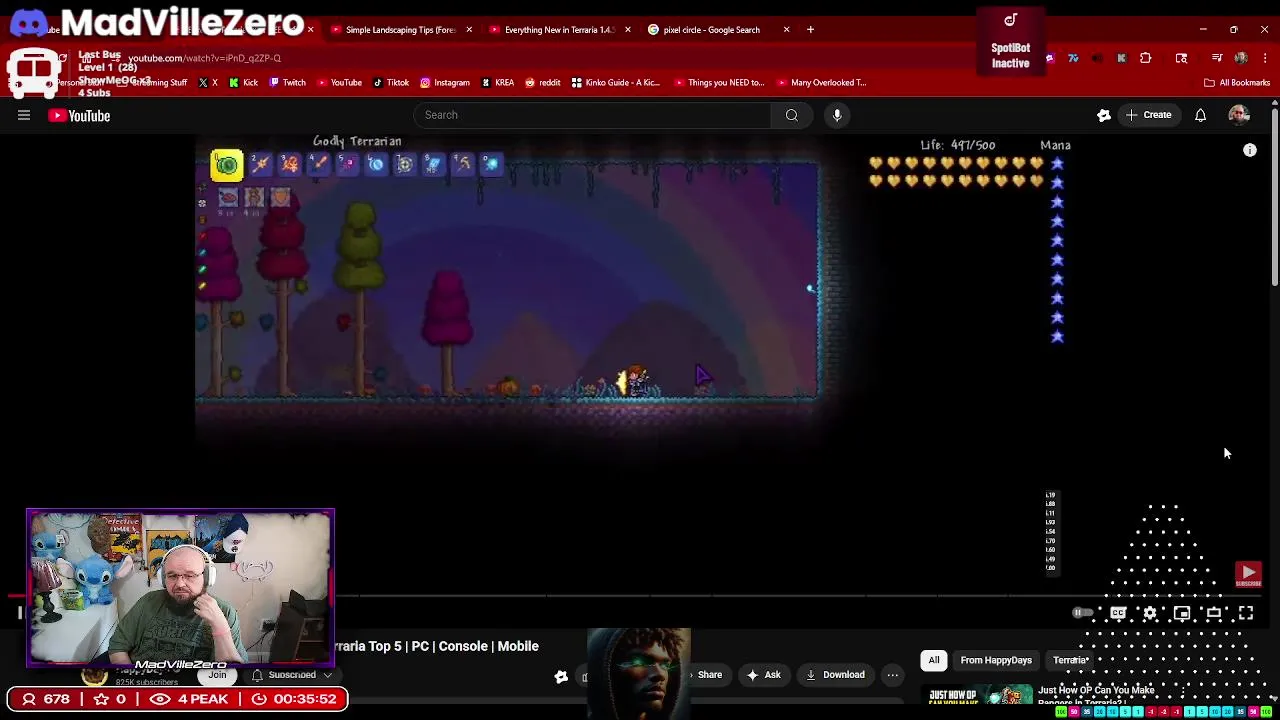Image resolution: width=1280 pixels, height=720 pixels.
Task: Close the Simple Landscaping Tips tab
Action: coord(468,30)
